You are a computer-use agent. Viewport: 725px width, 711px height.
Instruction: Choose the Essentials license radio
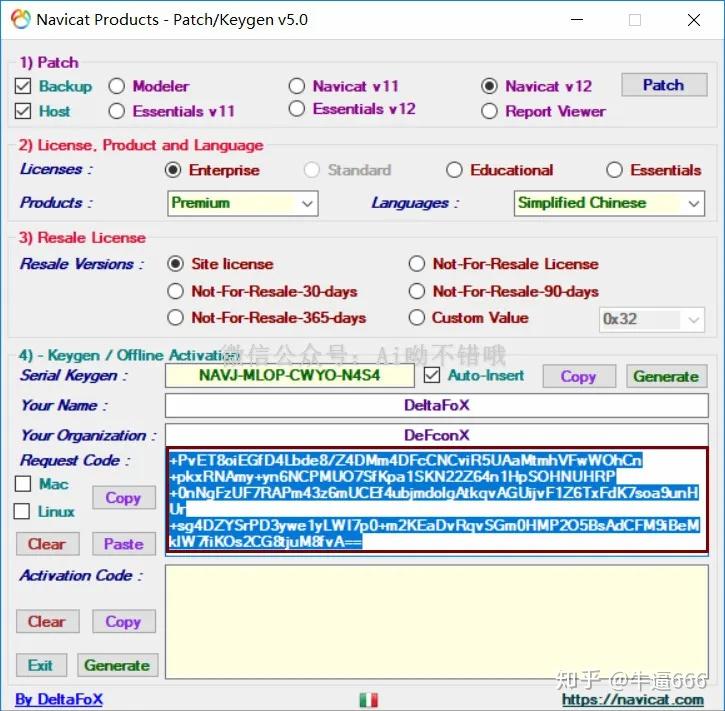pos(614,170)
